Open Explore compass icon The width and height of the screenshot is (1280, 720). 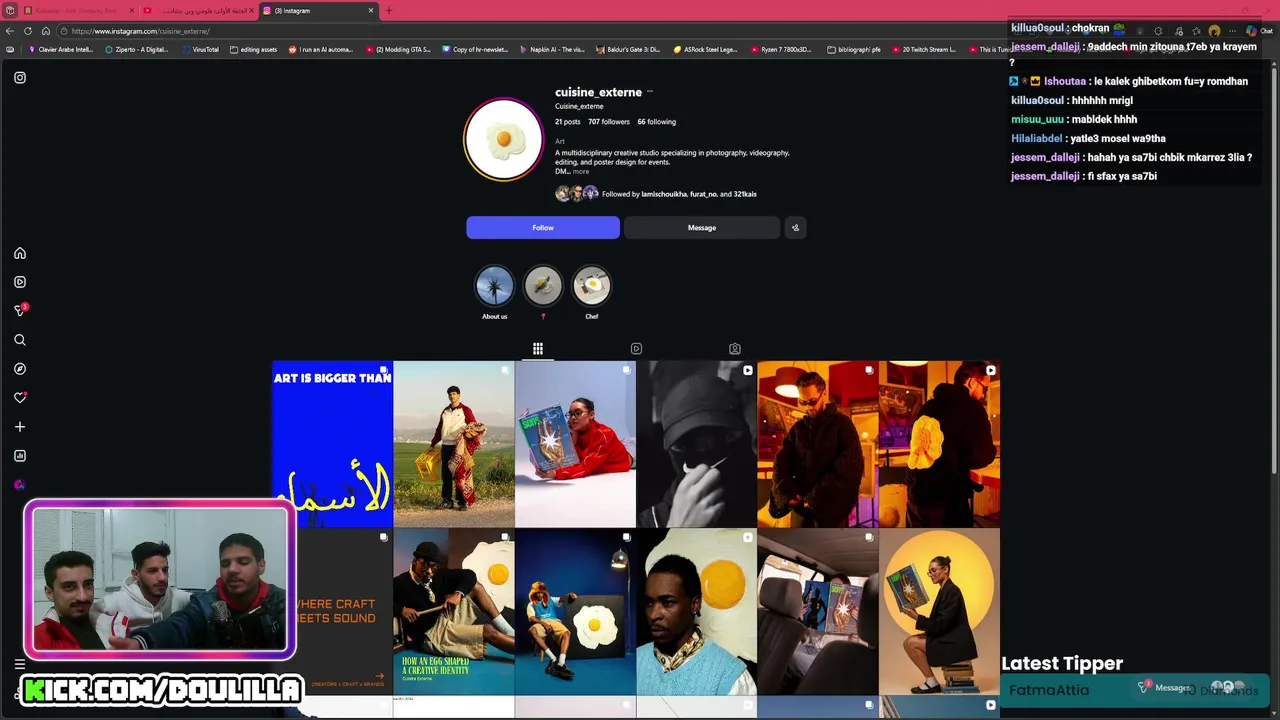pyautogui.click(x=20, y=369)
